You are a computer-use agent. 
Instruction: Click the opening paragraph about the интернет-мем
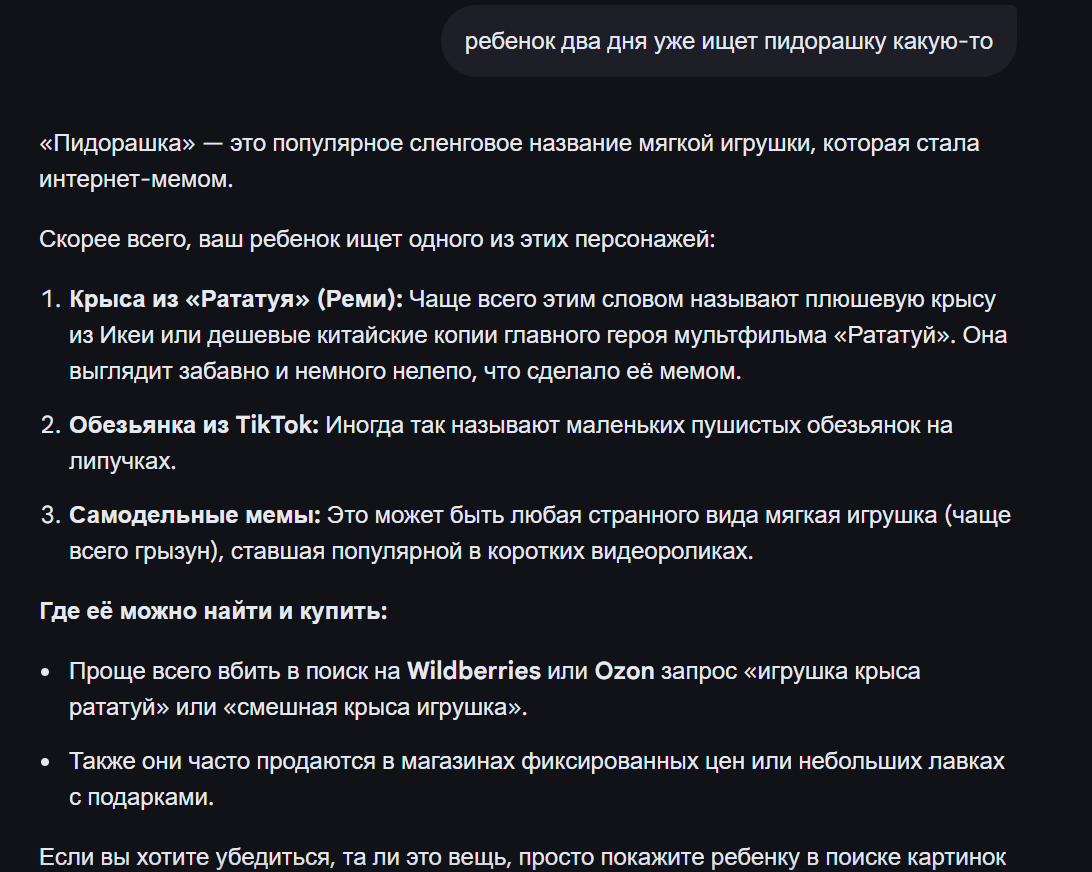pyautogui.click(x=508, y=161)
